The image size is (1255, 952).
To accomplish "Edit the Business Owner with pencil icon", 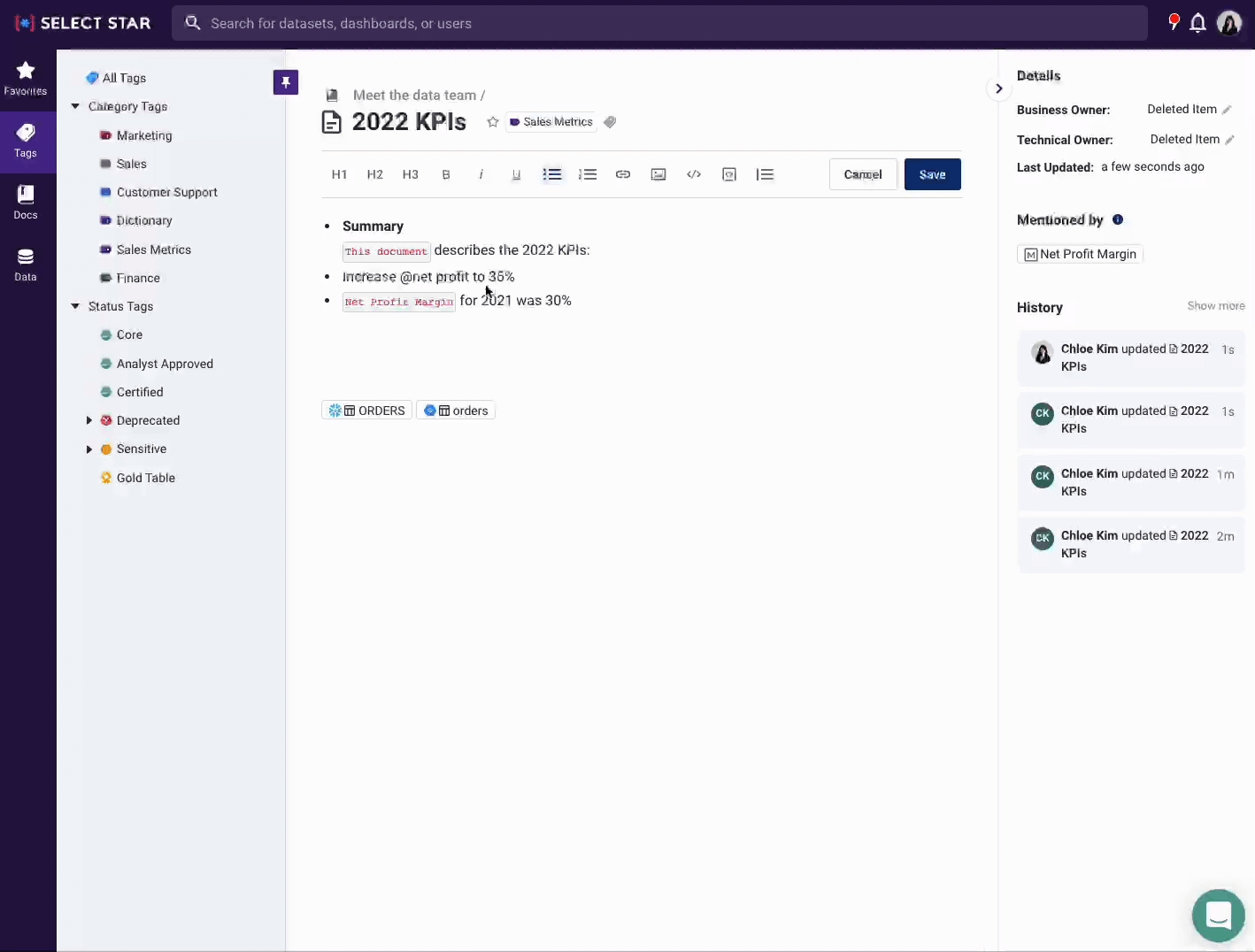I will [x=1227, y=110].
